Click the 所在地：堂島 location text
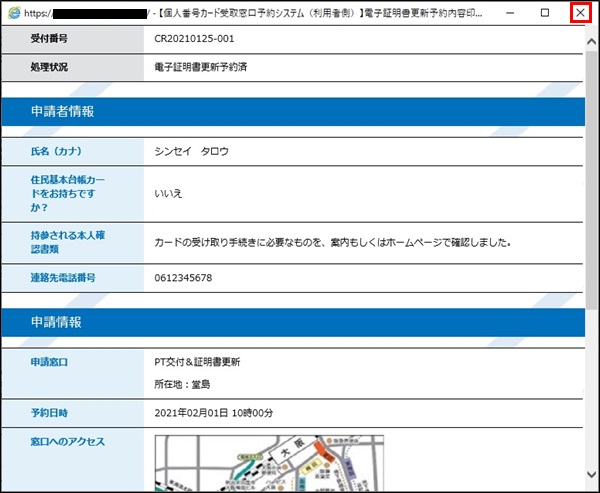 182,384
